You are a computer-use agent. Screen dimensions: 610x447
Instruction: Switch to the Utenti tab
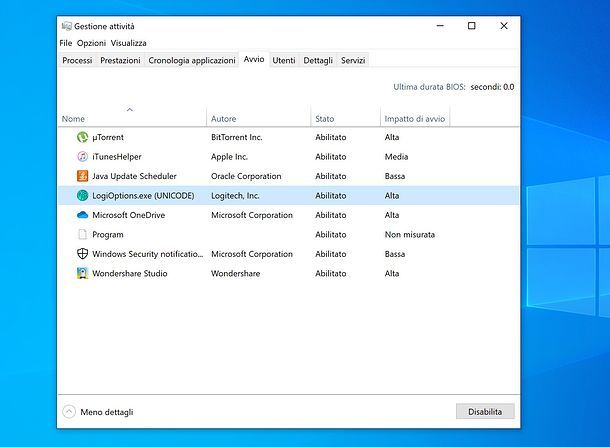point(284,60)
